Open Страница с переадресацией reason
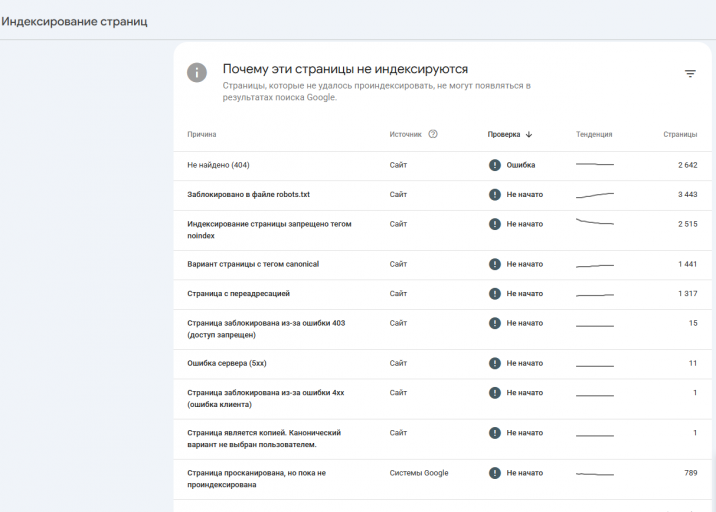The width and height of the screenshot is (716, 512). [x=238, y=294]
